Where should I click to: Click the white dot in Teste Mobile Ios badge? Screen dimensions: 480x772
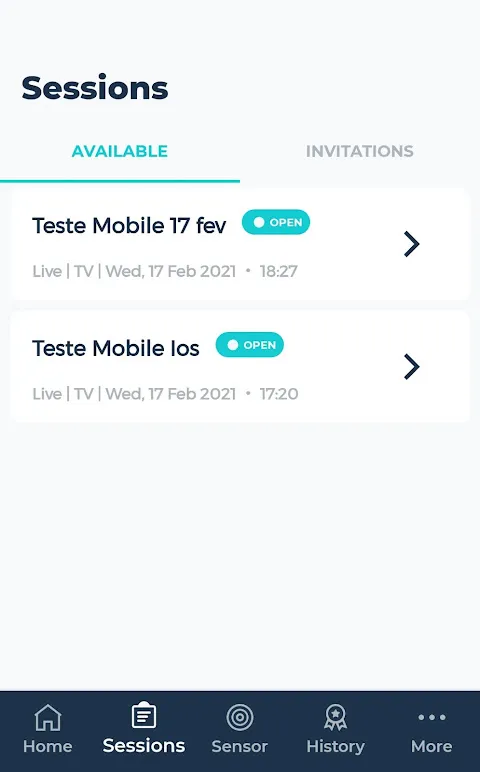pos(233,345)
